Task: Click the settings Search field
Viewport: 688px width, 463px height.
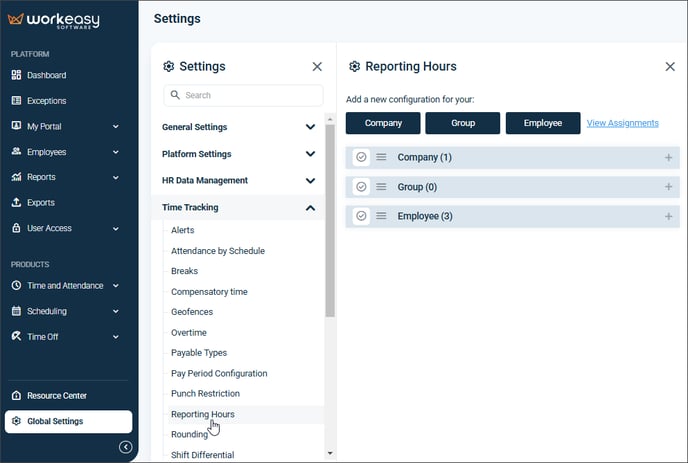Action: click(244, 95)
